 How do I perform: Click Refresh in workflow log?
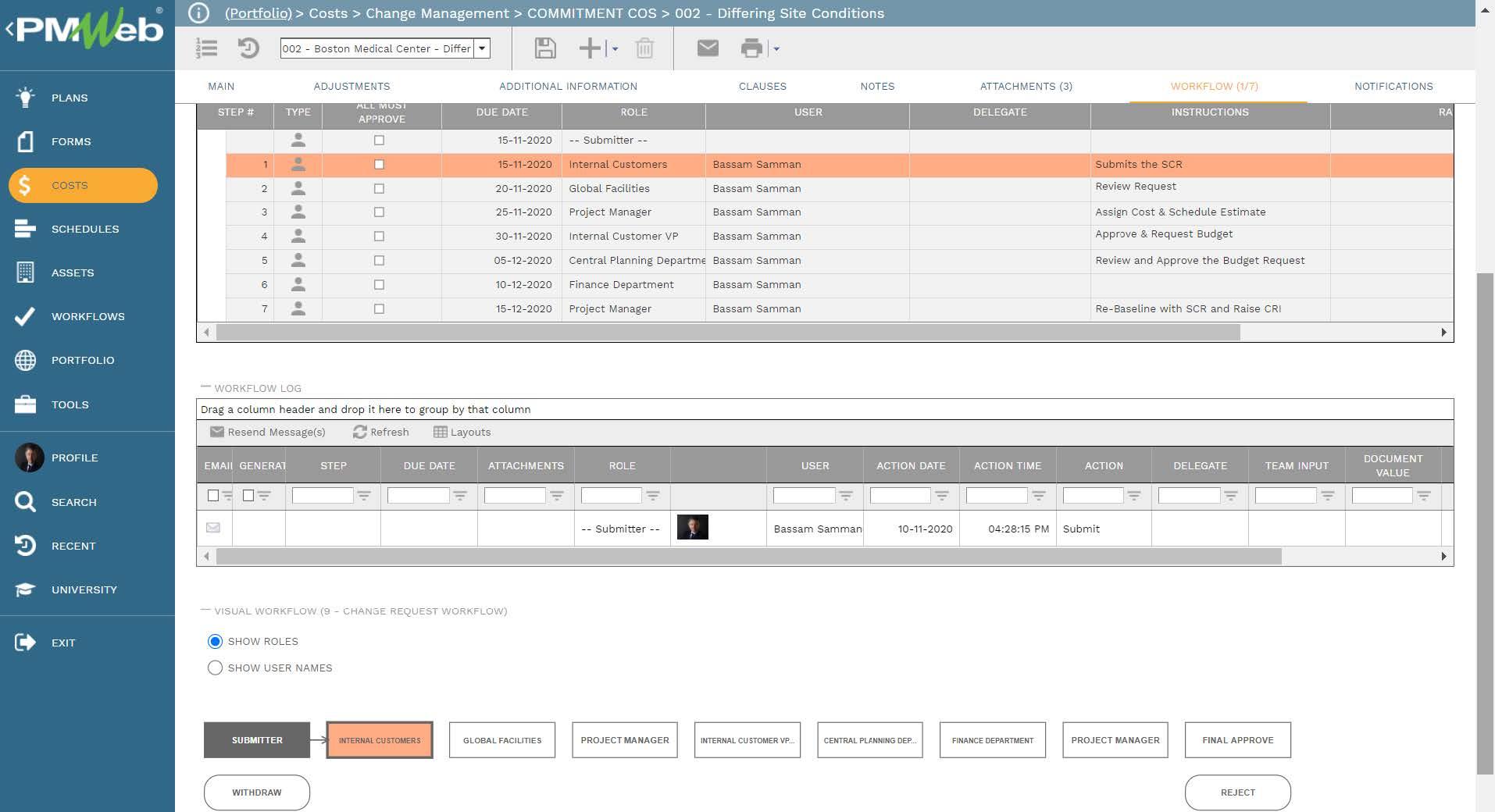click(x=381, y=432)
